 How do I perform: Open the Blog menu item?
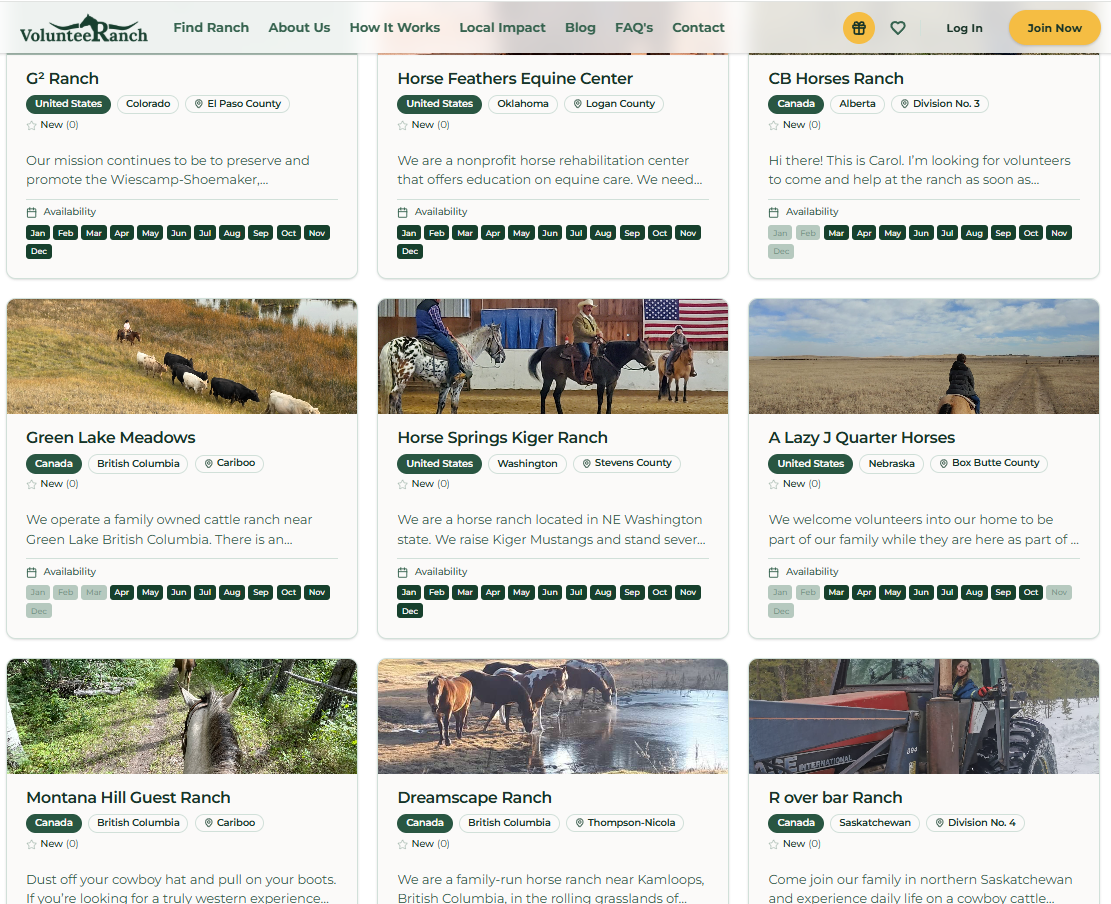580,28
